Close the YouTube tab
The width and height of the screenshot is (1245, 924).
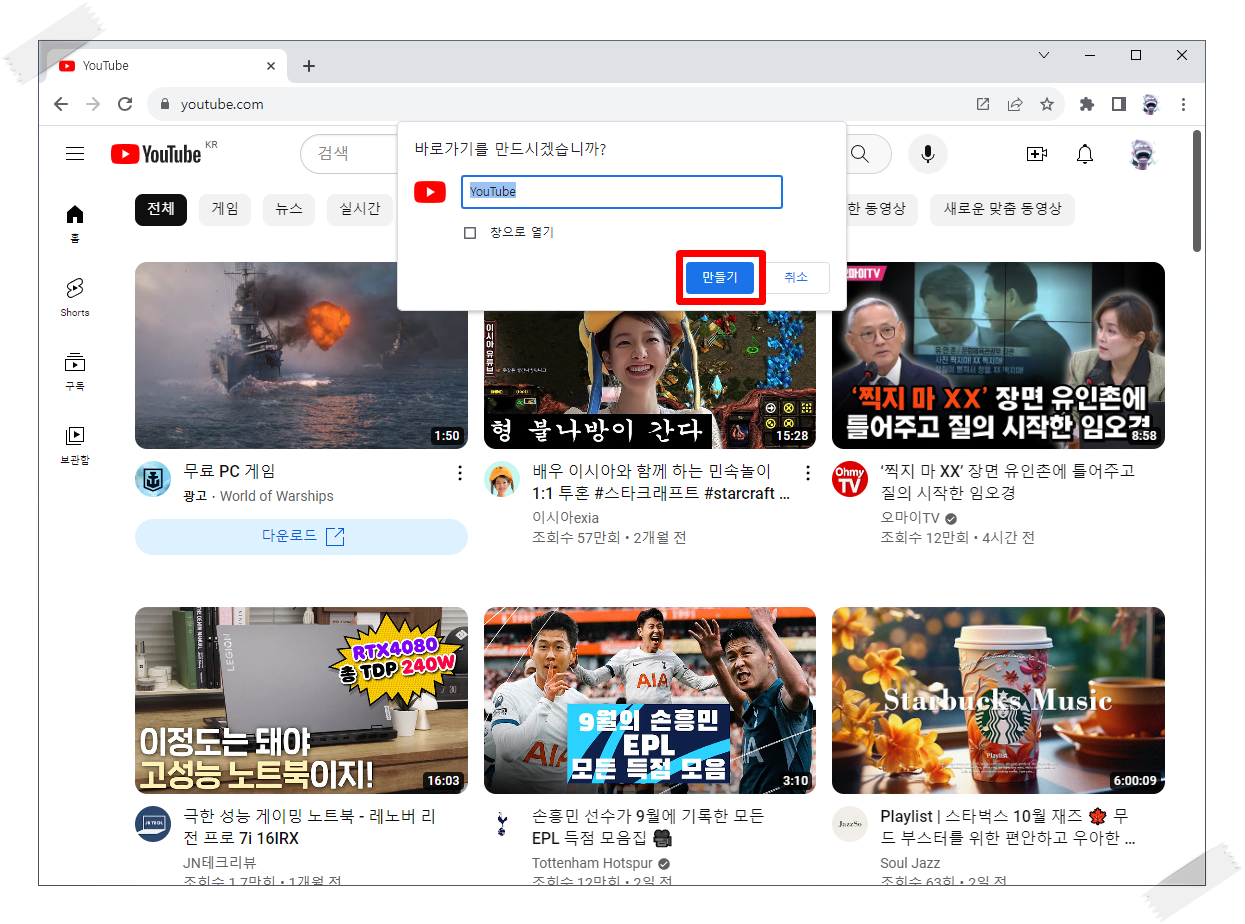tap(271, 66)
